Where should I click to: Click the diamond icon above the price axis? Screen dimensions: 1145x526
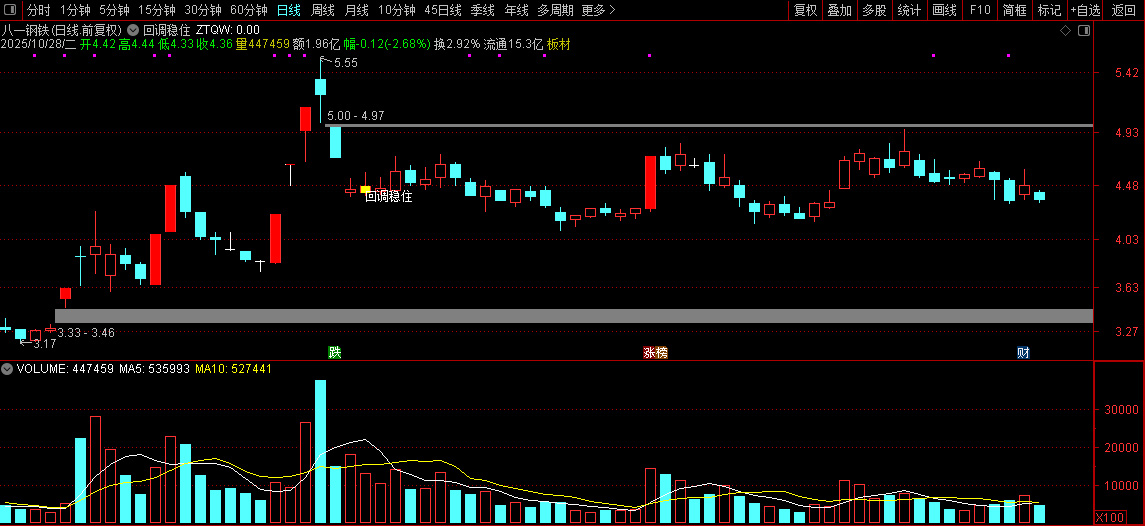click(1065, 30)
